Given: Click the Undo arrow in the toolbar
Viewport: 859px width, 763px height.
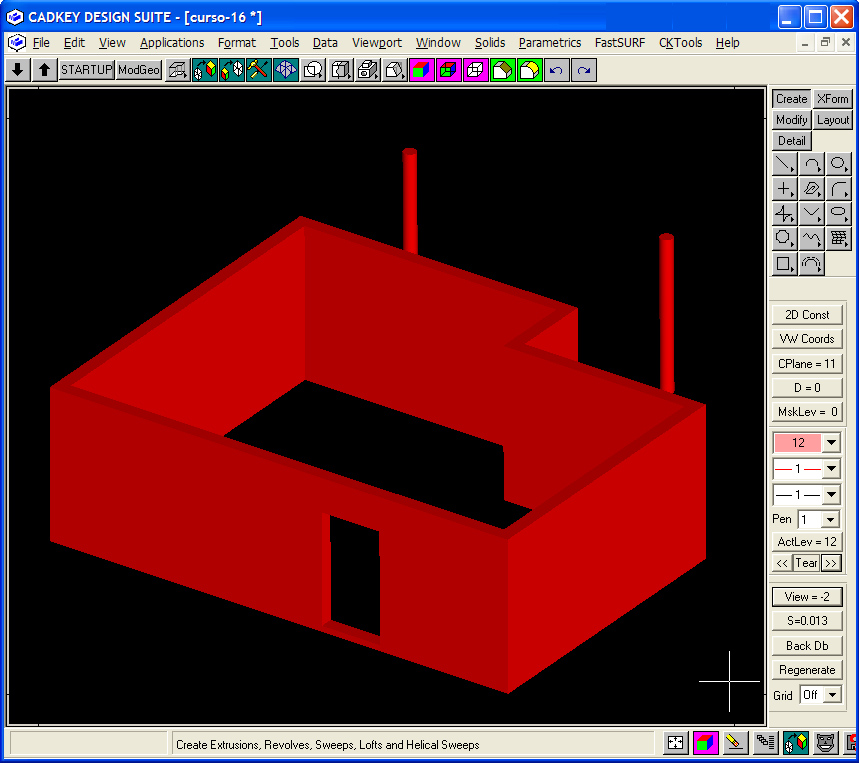Looking at the screenshot, I should (x=557, y=70).
